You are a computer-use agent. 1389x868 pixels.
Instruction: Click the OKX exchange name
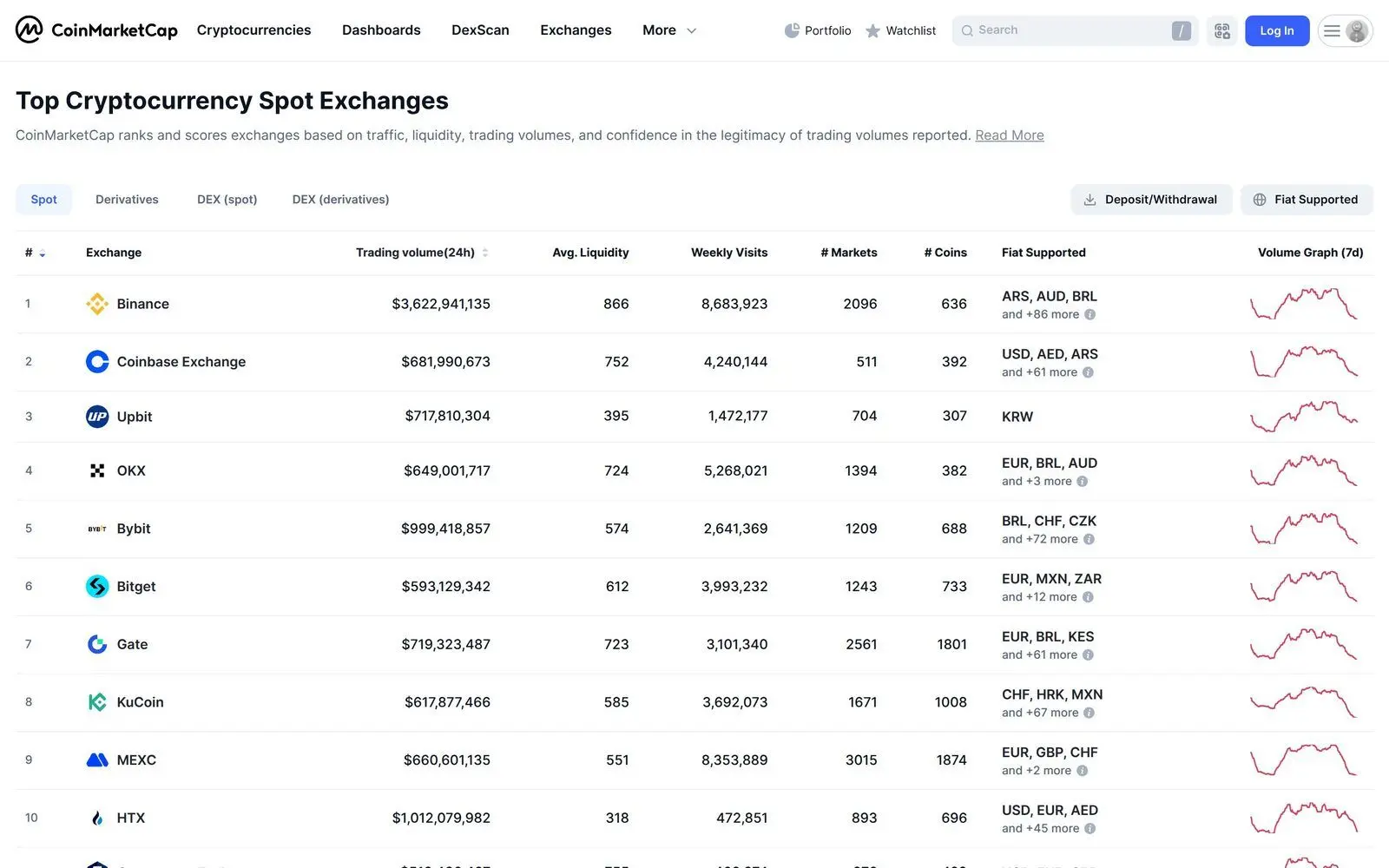[131, 470]
